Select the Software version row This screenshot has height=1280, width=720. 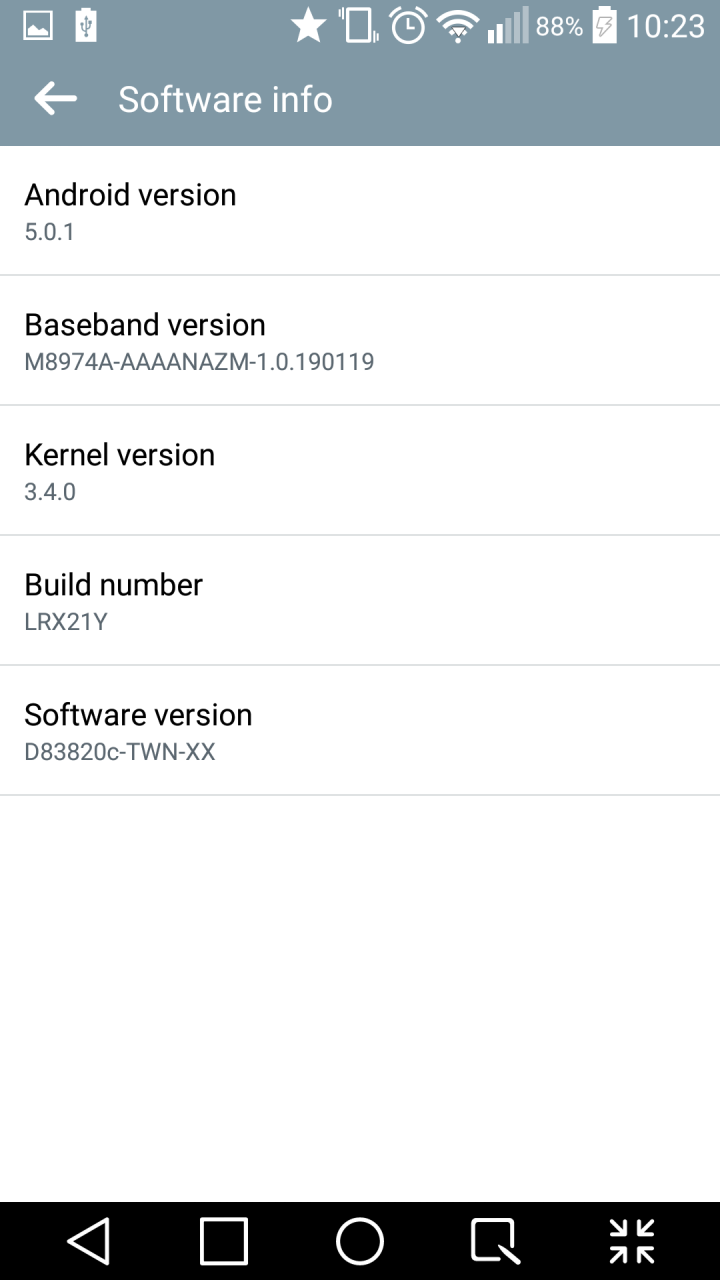tap(360, 731)
